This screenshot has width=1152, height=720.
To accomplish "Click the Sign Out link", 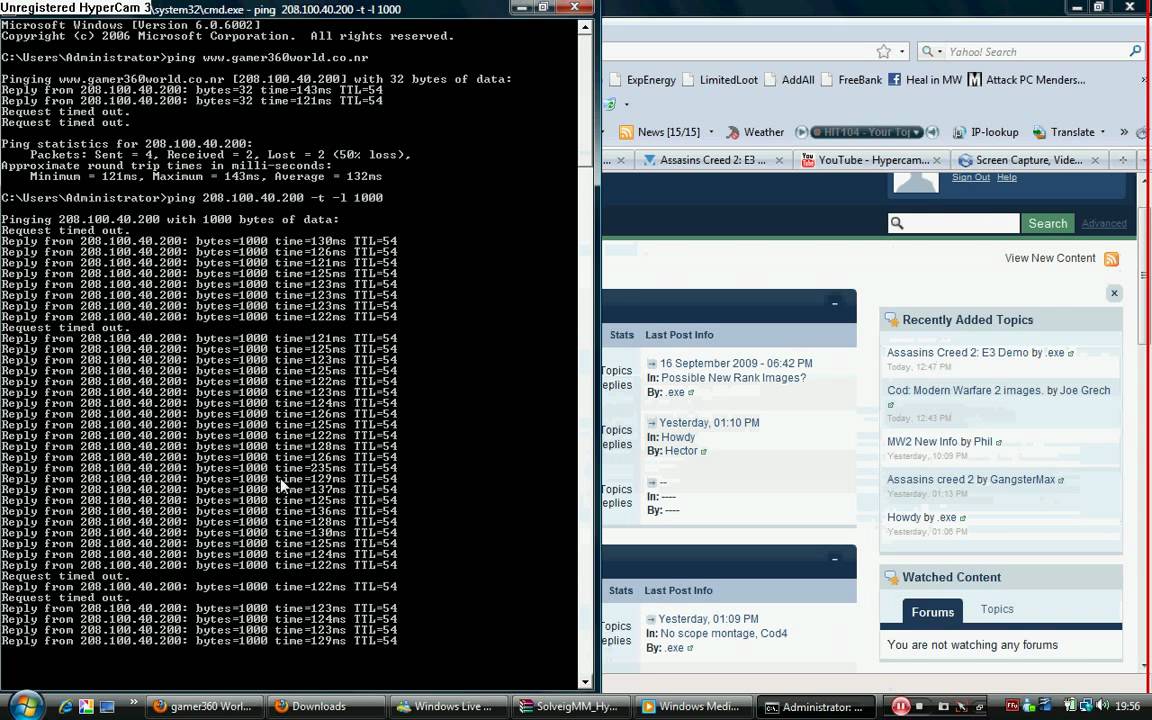I will coord(971,178).
